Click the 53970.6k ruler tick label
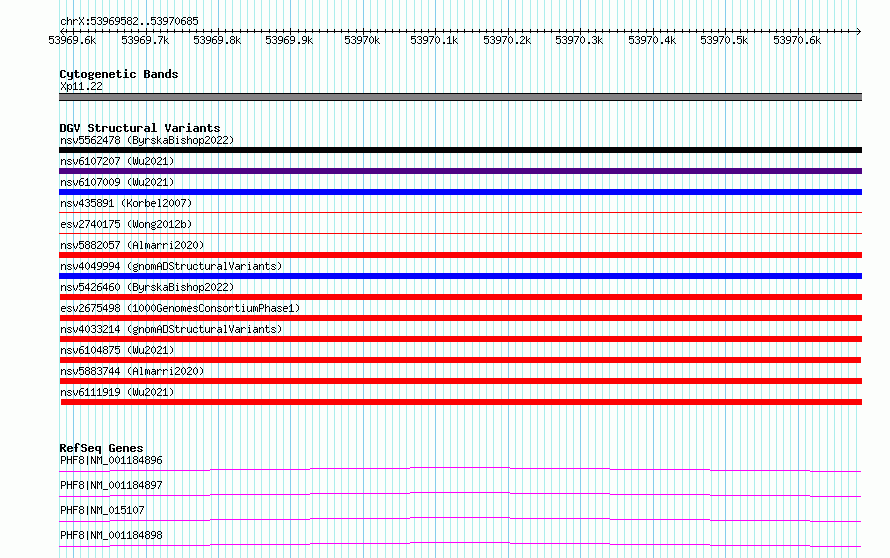 pyautogui.click(x=797, y=40)
